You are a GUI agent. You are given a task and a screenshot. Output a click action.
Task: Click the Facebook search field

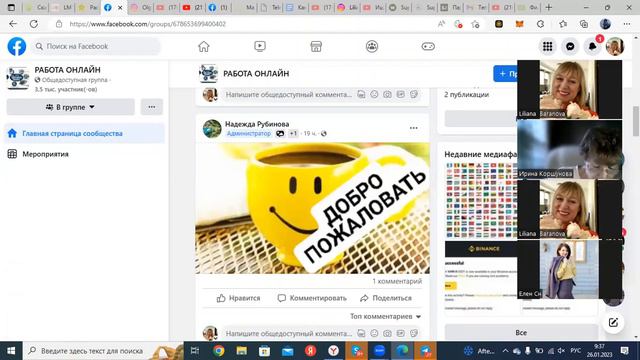click(97, 46)
